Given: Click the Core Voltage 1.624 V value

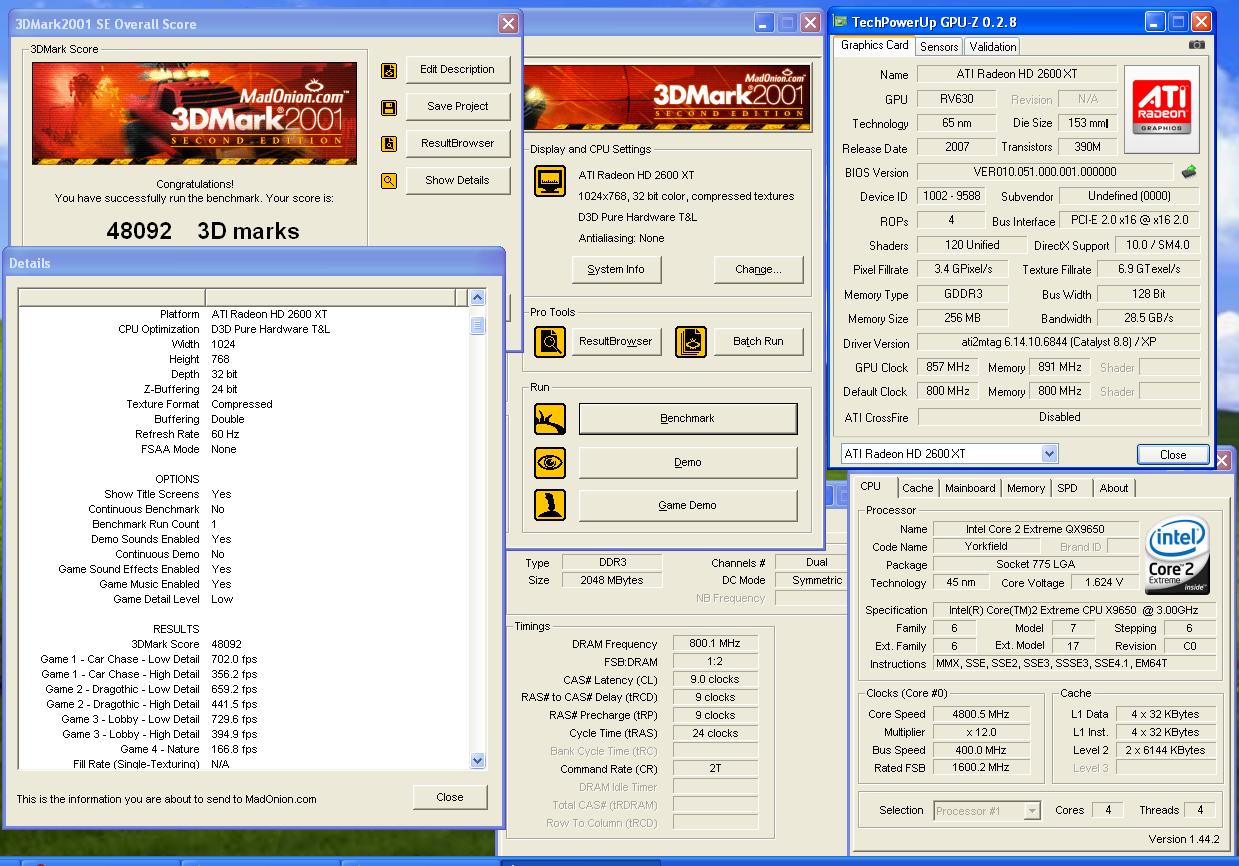Looking at the screenshot, I should click(1104, 583).
